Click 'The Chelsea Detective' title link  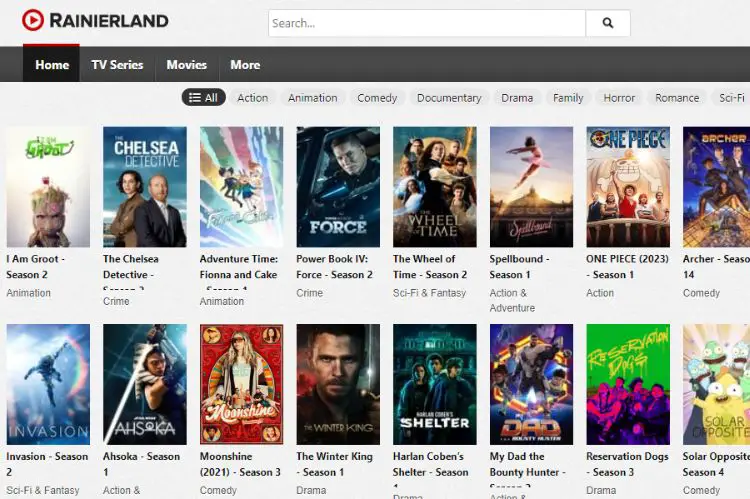pyautogui.click(x=131, y=271)
